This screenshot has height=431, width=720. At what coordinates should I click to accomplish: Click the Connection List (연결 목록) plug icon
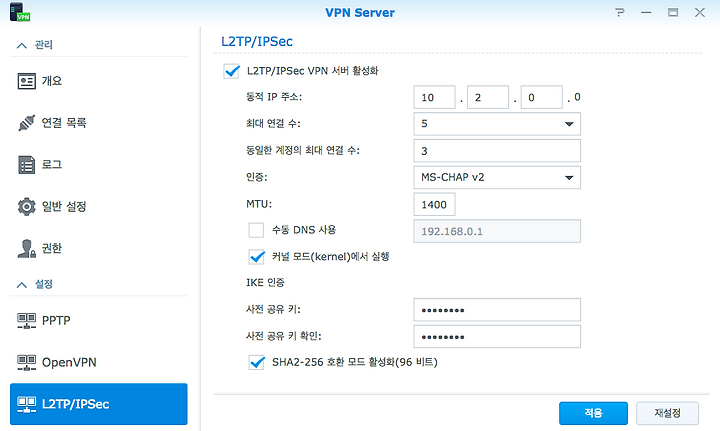(x=27, y=123)
